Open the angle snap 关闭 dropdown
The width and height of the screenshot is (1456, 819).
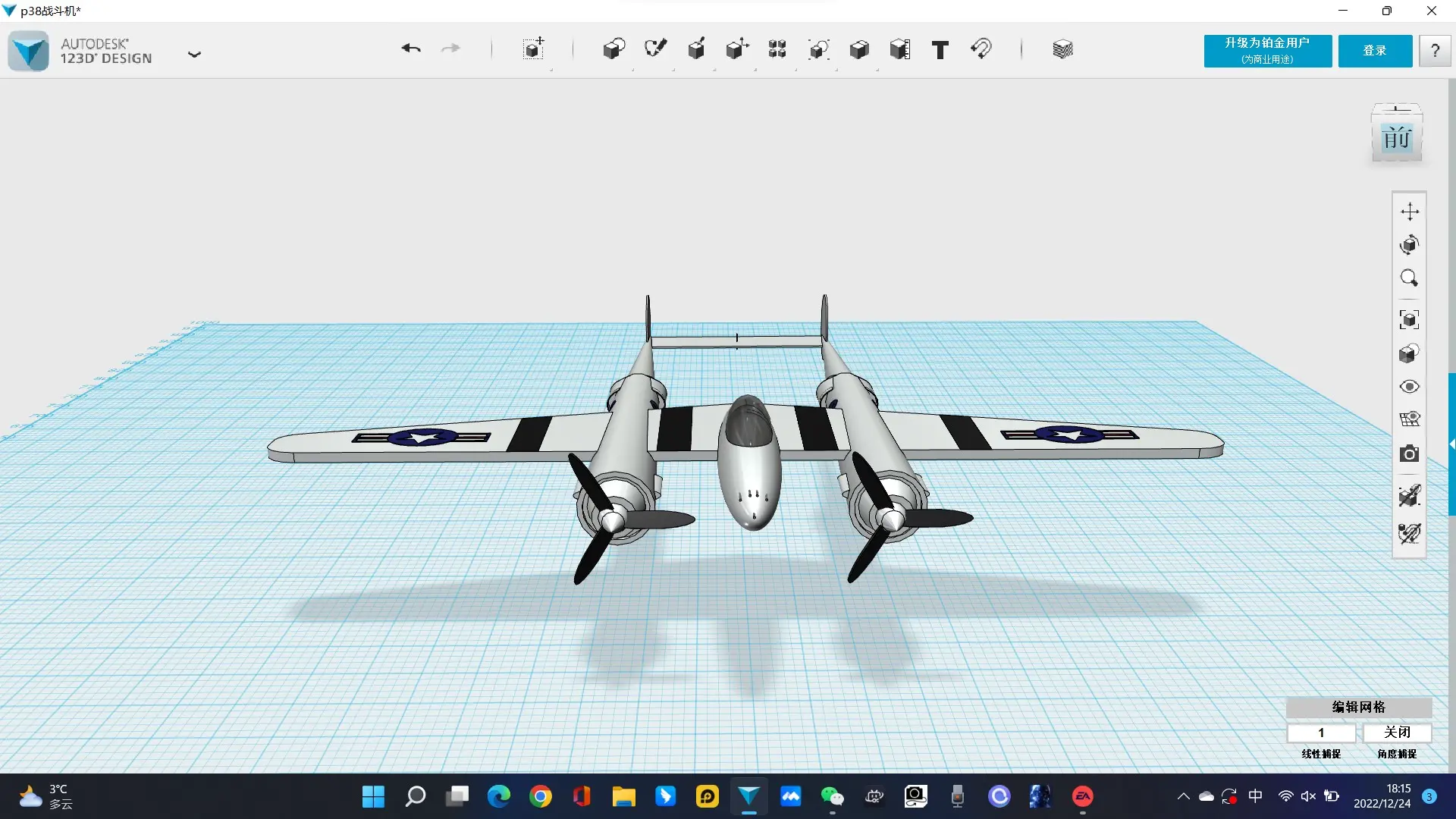point(1397,733)
